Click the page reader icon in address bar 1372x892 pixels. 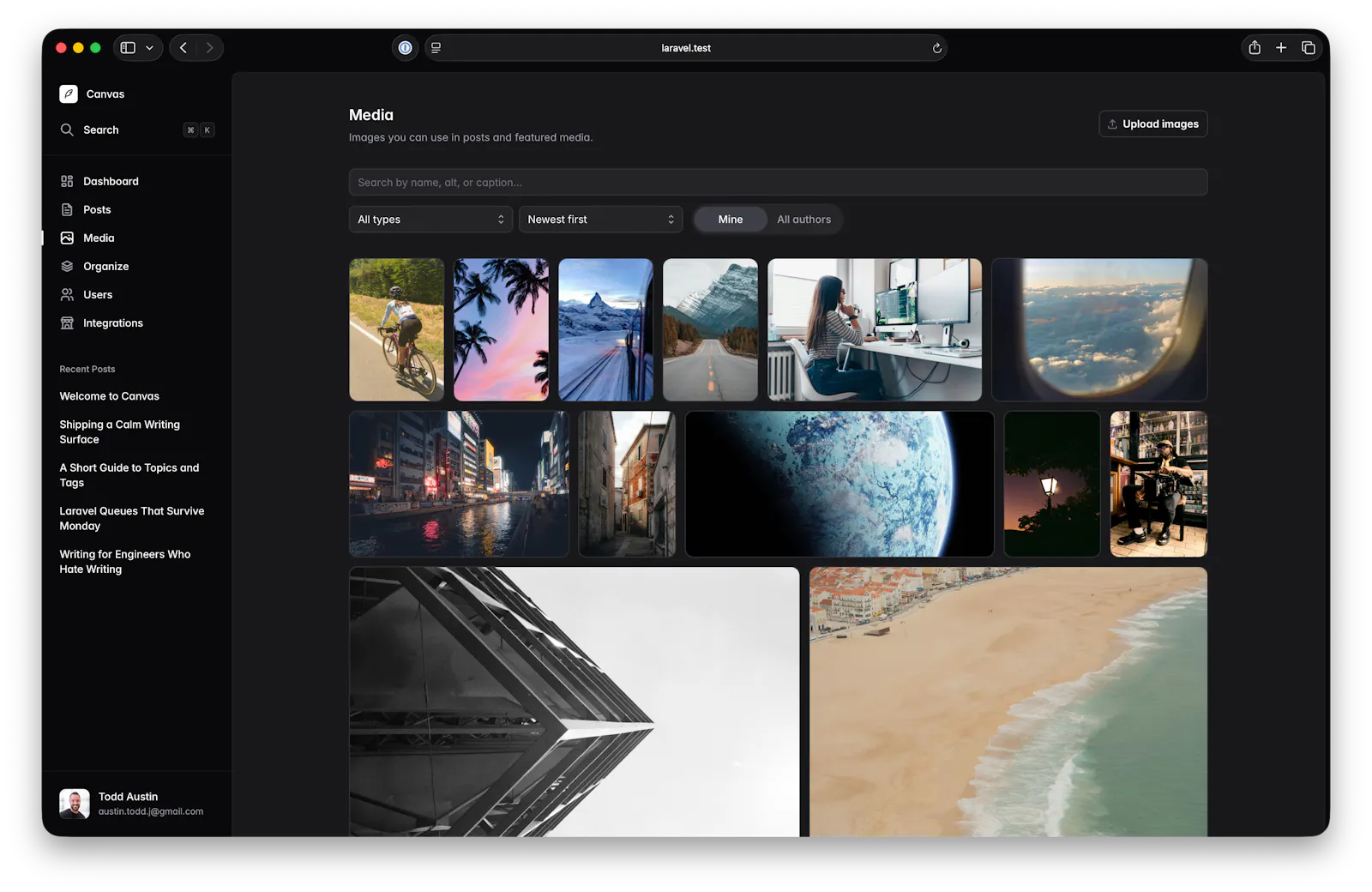[x=436, y=48]
